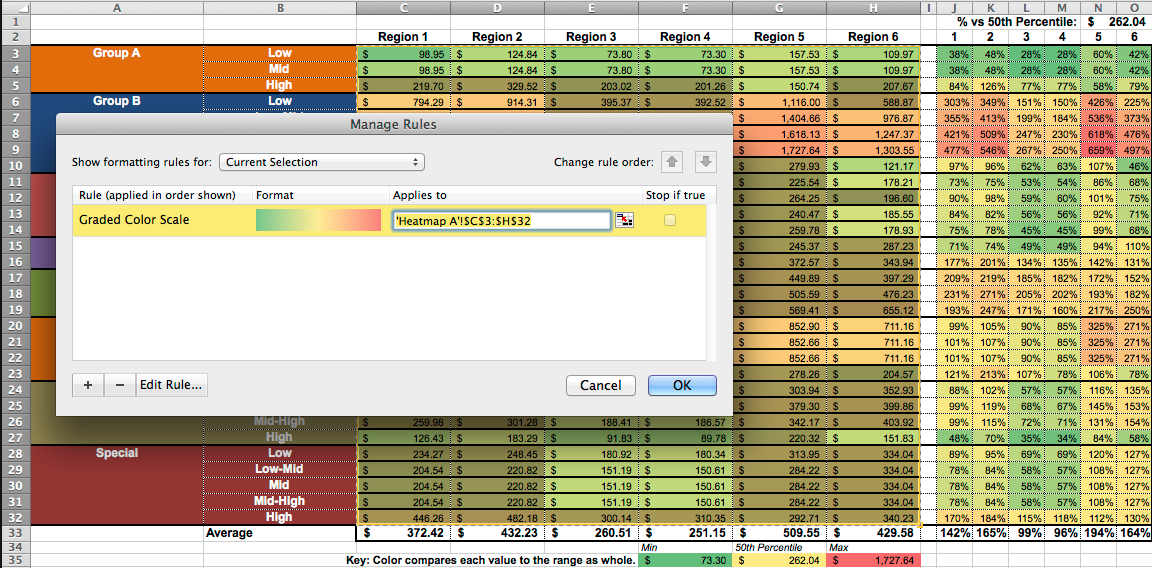This screenshot has height=568, width=1152.
Task: Click the cell showing 914.31
Action: pos(497,101)
